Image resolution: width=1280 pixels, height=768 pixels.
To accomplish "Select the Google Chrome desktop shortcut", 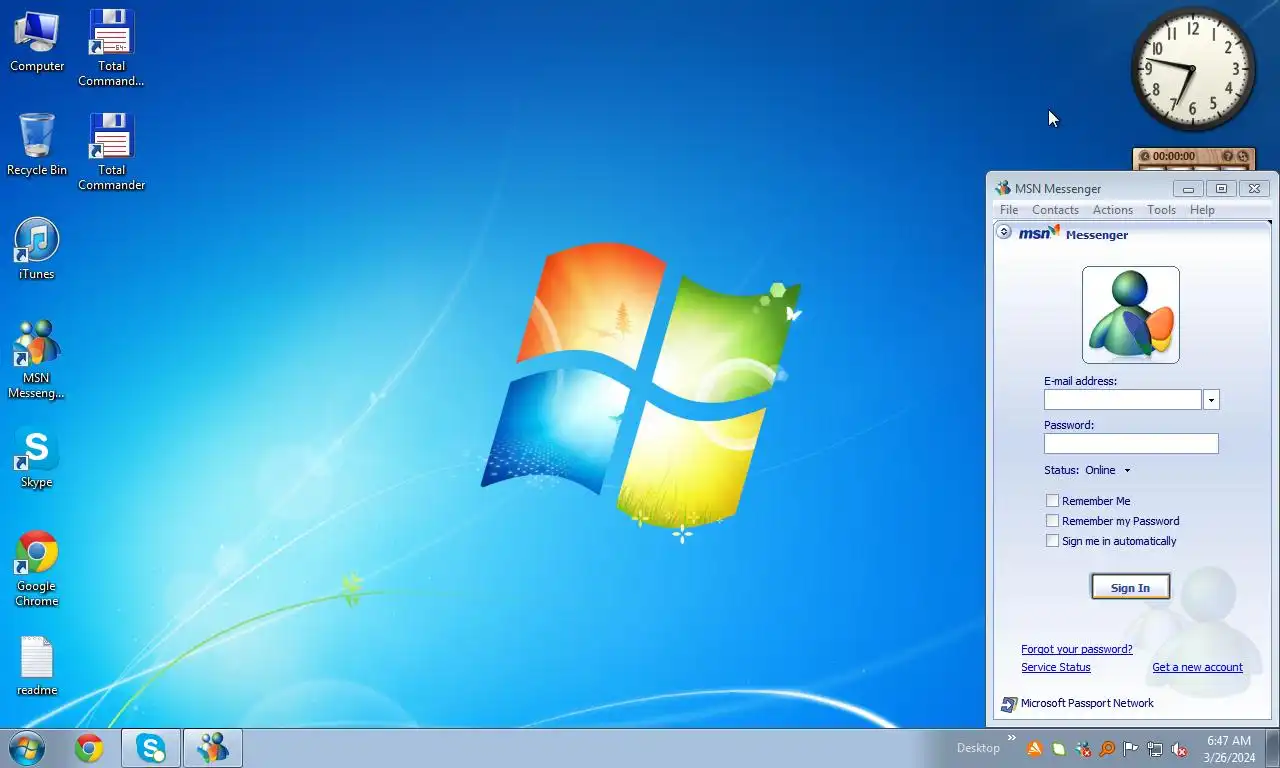I will click(37, 568).
